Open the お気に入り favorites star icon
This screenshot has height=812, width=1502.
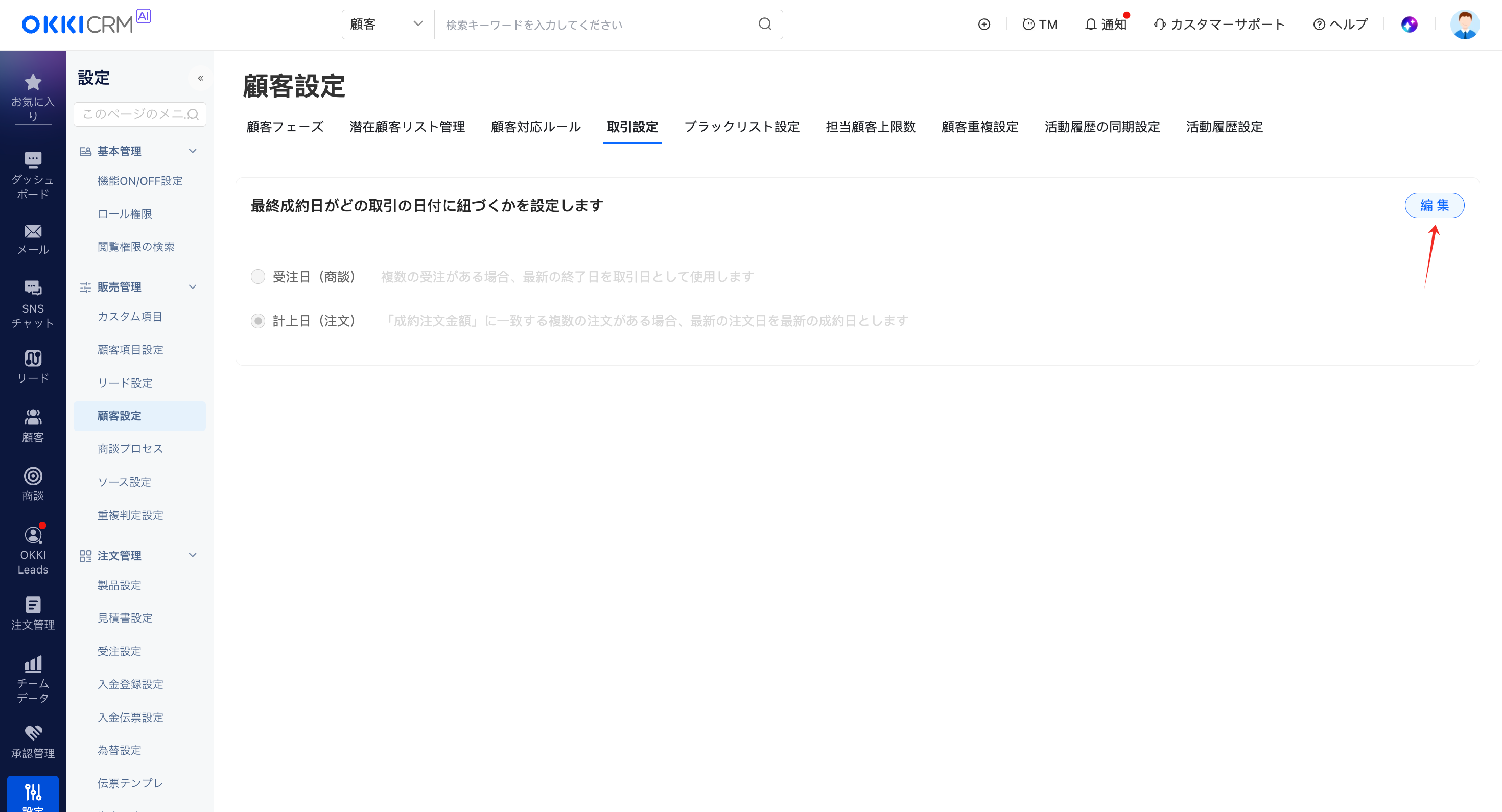pyautogui.click(x=33, y=82)
